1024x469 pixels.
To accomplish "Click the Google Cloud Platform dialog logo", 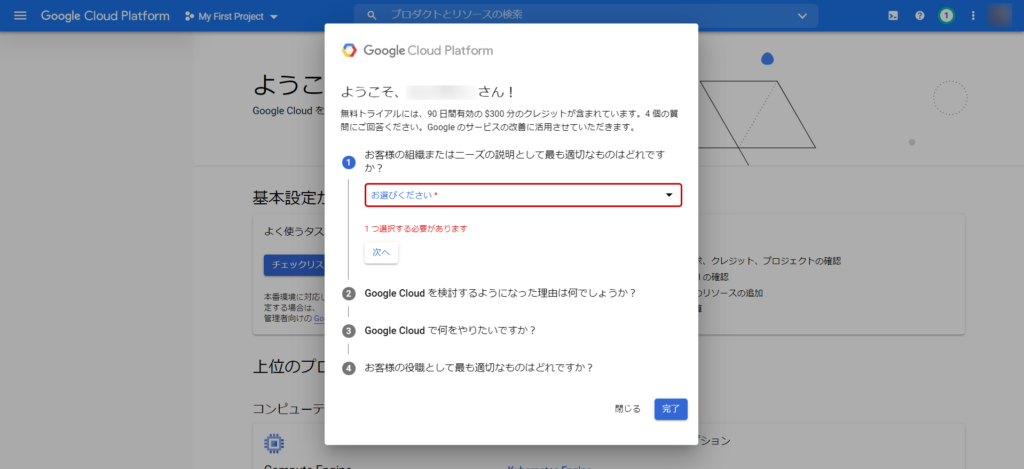I will tap(417, 50).
